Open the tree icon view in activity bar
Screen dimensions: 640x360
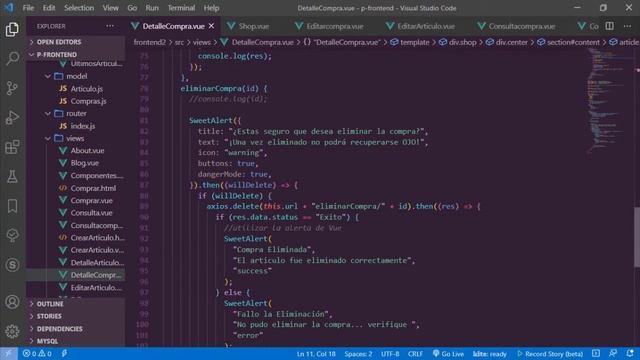point(12,236)
